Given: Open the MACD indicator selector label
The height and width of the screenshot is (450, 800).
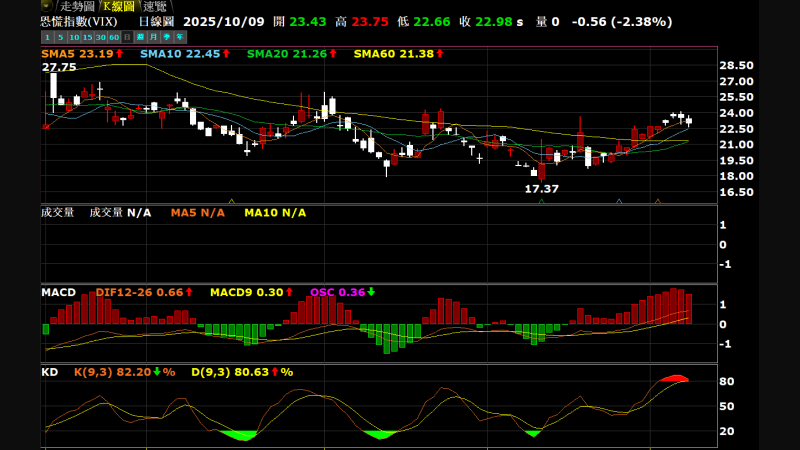Looking at the screenshot, I should coord(58,292).
